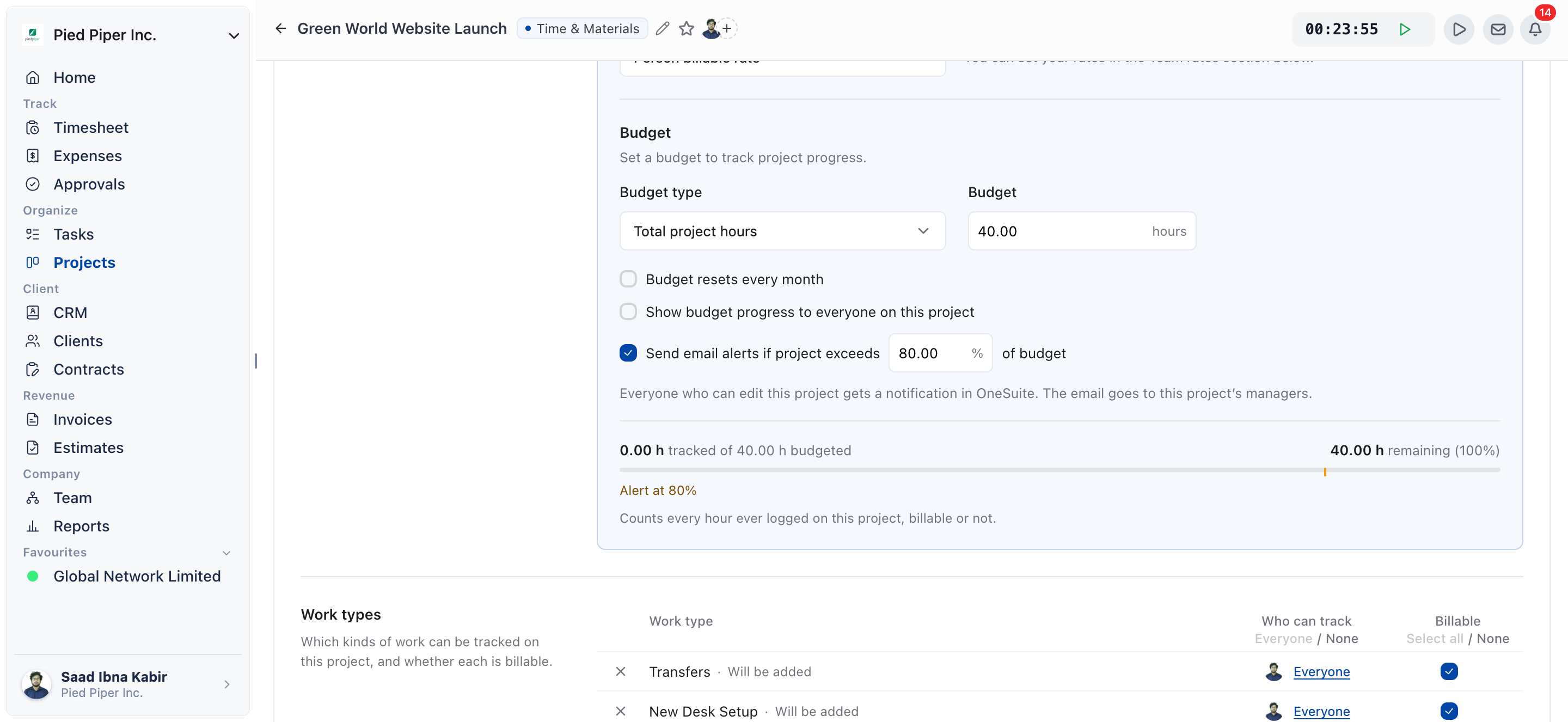The image size is (1568, 722).
Task: Click the budget progress bar alert marker
Action: click(1325, 472)
